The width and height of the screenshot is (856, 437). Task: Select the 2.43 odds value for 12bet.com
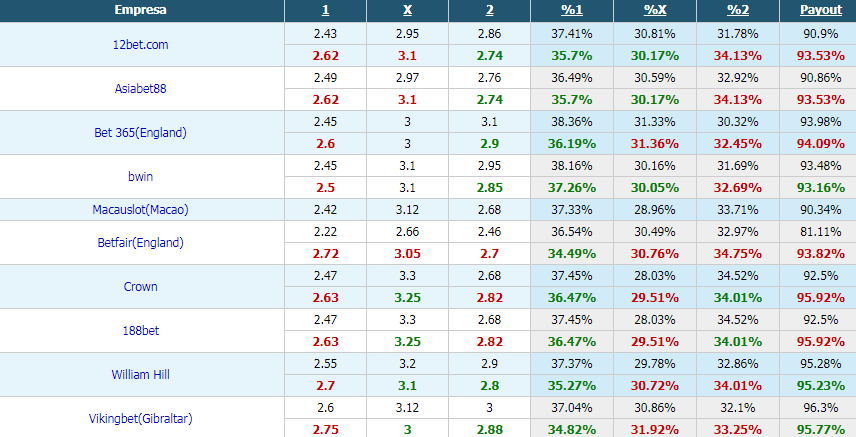[325, 34]
